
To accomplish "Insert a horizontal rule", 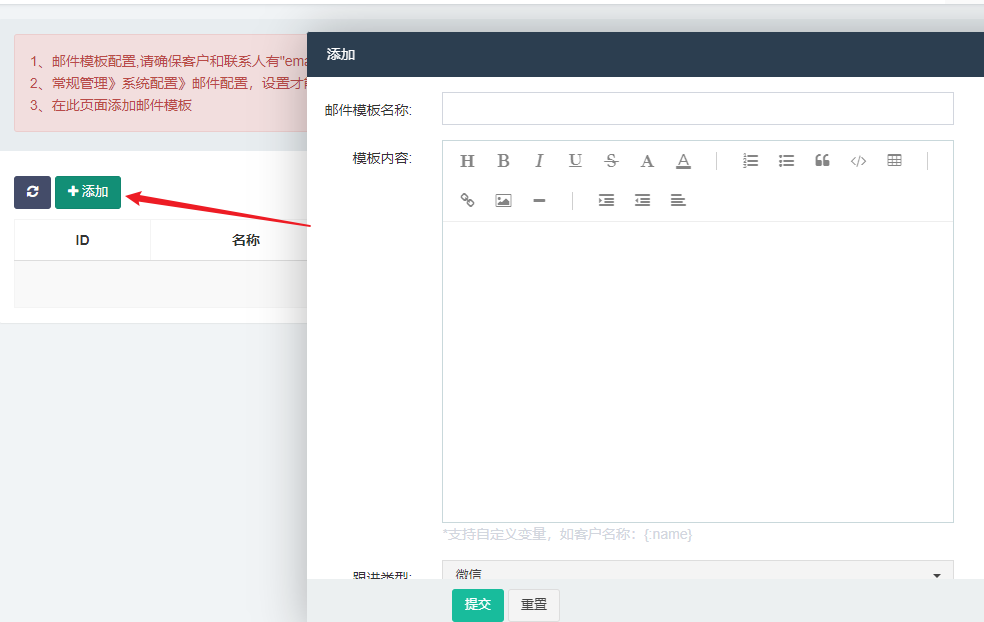I will [539, 200].
